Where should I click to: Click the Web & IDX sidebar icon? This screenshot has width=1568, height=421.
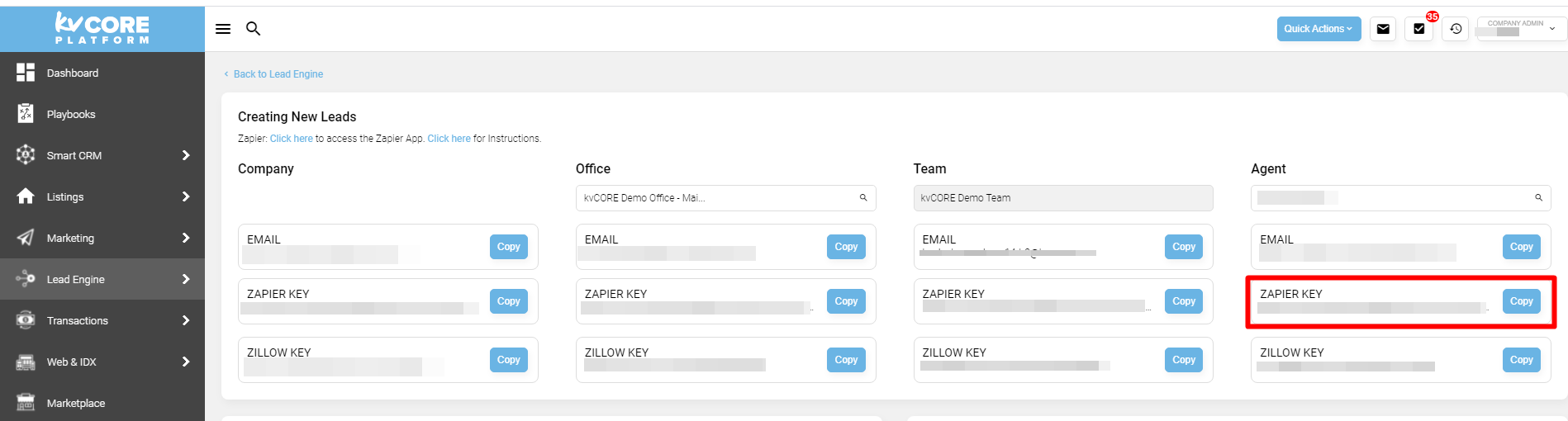[26, 362]
